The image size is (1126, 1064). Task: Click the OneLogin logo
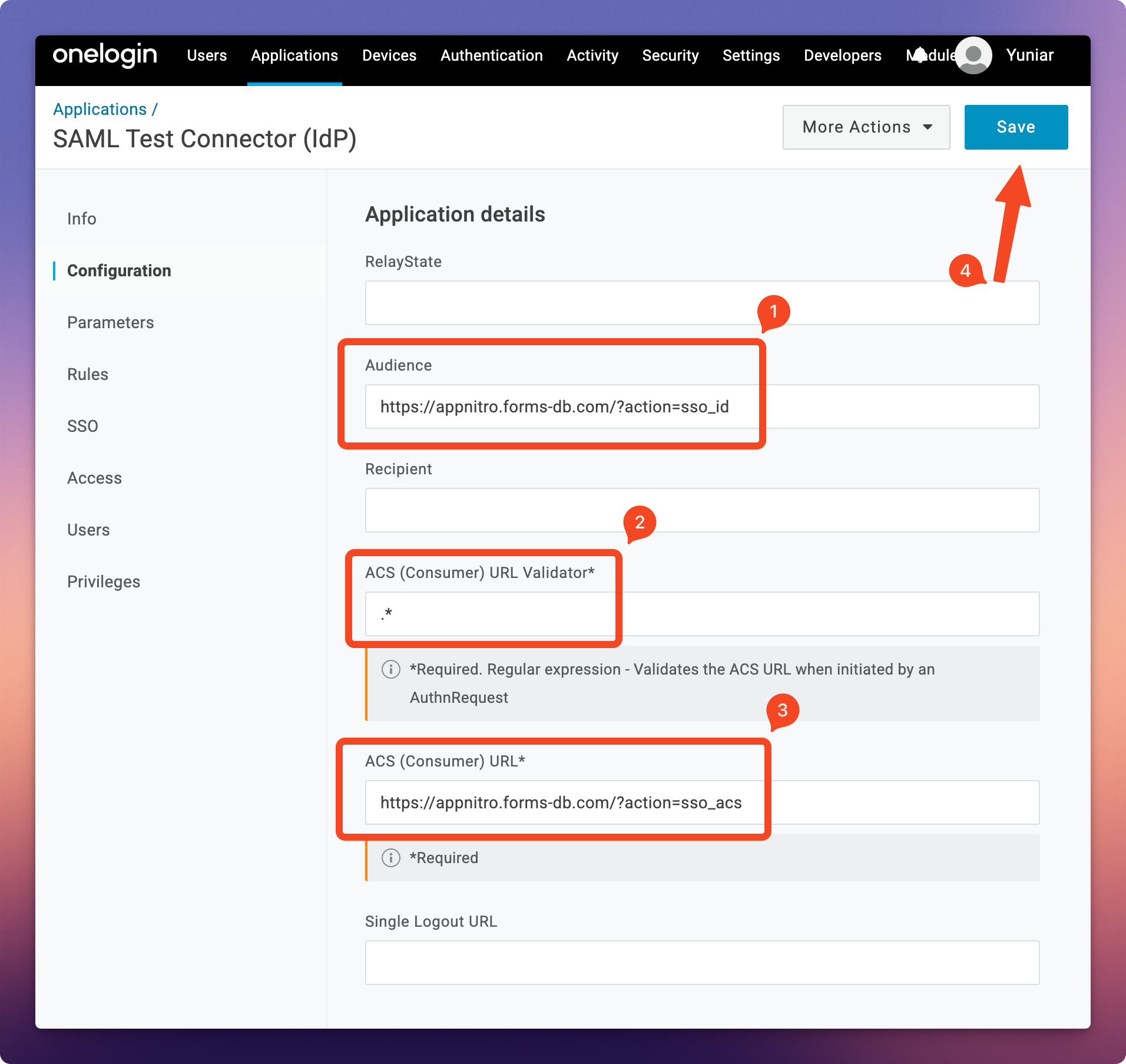click(105, 55)
